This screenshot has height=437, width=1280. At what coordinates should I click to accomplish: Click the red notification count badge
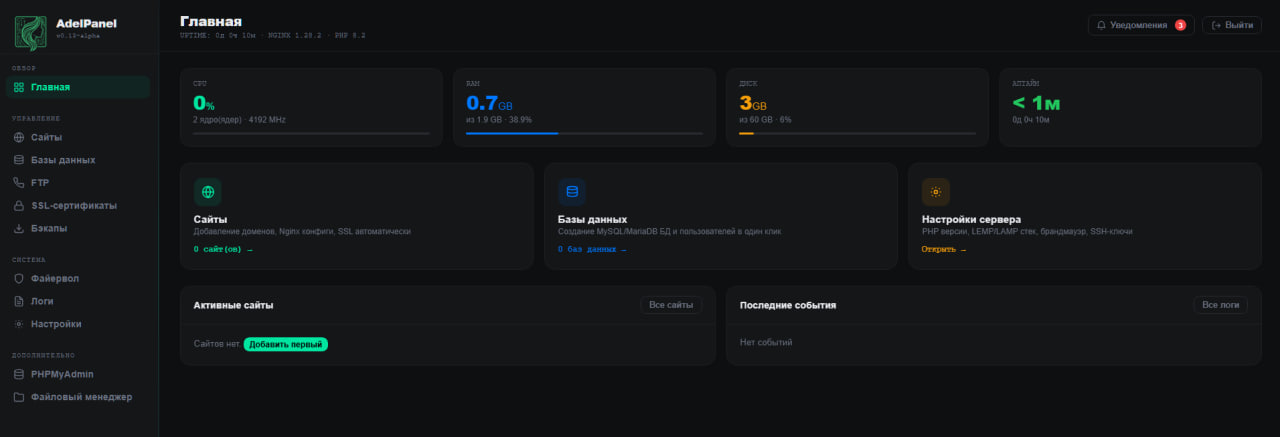(x=1180, y=25)
